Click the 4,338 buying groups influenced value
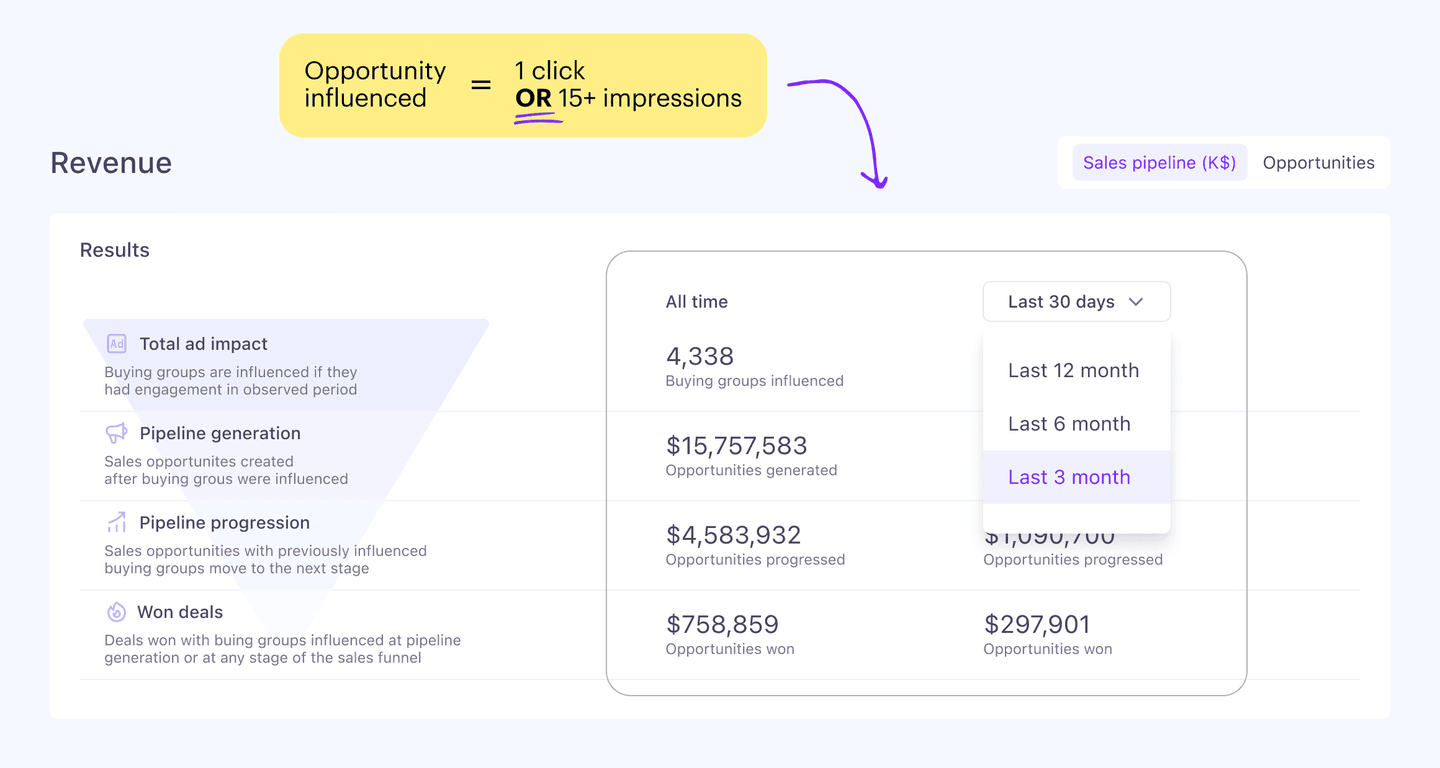Screen dimensions: 1440x768 (700, 357)
